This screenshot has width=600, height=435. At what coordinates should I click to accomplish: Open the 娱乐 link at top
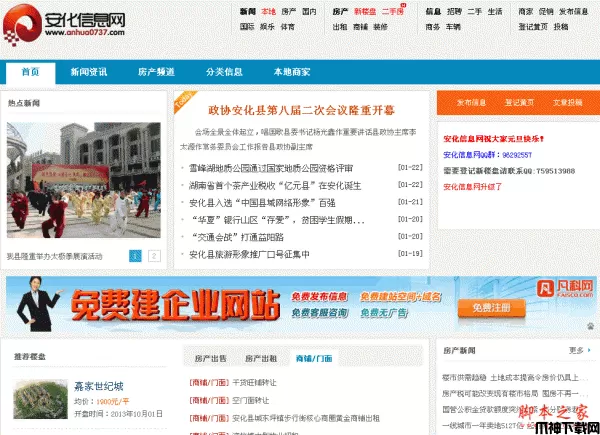267,27
